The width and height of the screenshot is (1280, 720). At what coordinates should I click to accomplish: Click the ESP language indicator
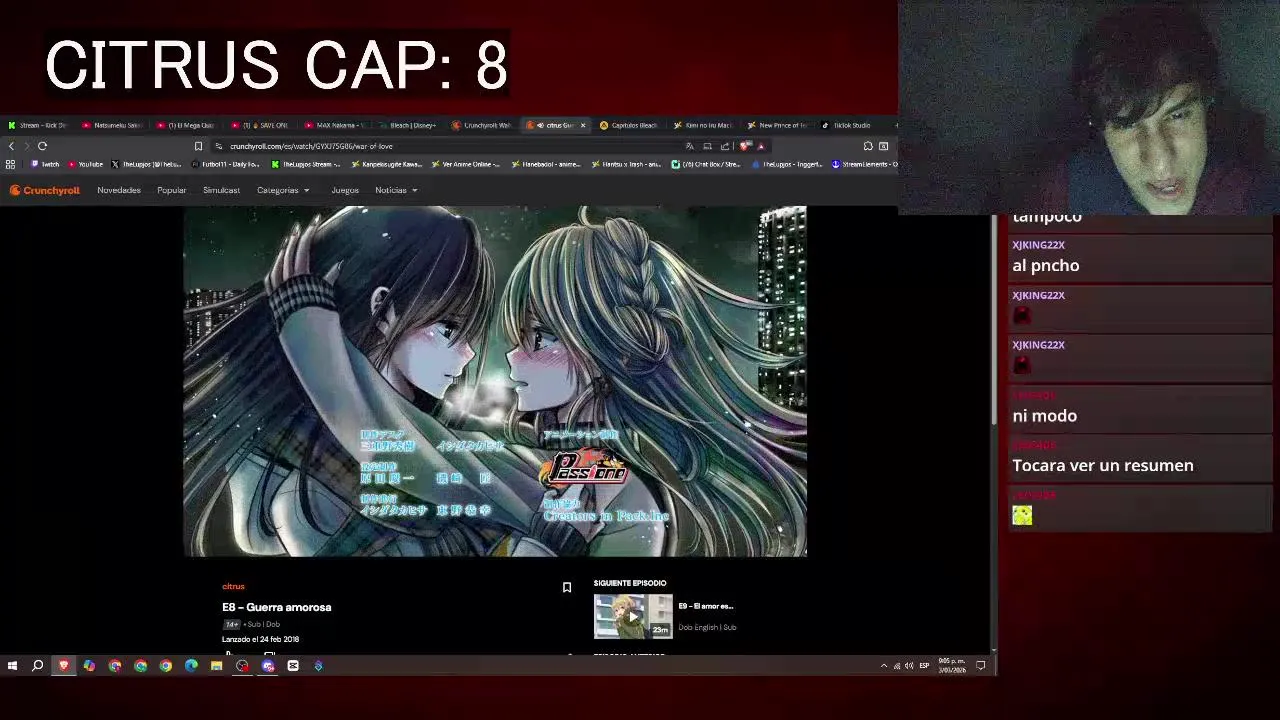pyautogui.click(x=924, y=665)
